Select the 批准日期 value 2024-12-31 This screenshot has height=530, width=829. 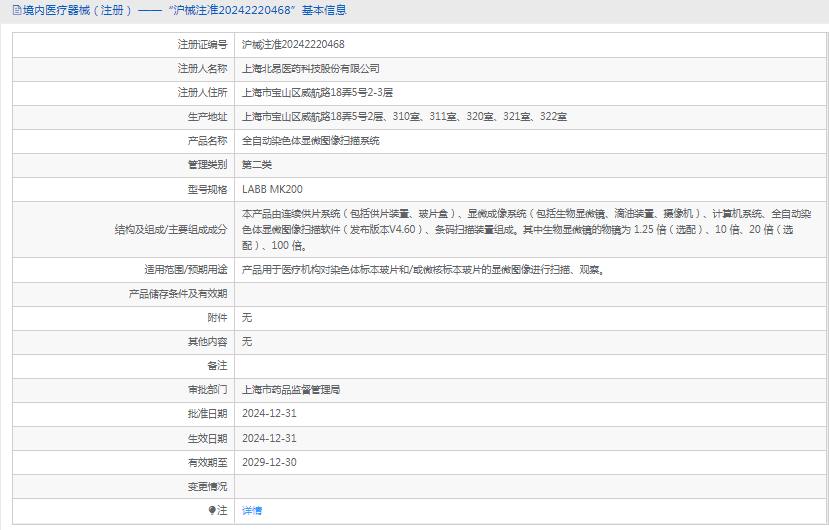coord(269,414)
